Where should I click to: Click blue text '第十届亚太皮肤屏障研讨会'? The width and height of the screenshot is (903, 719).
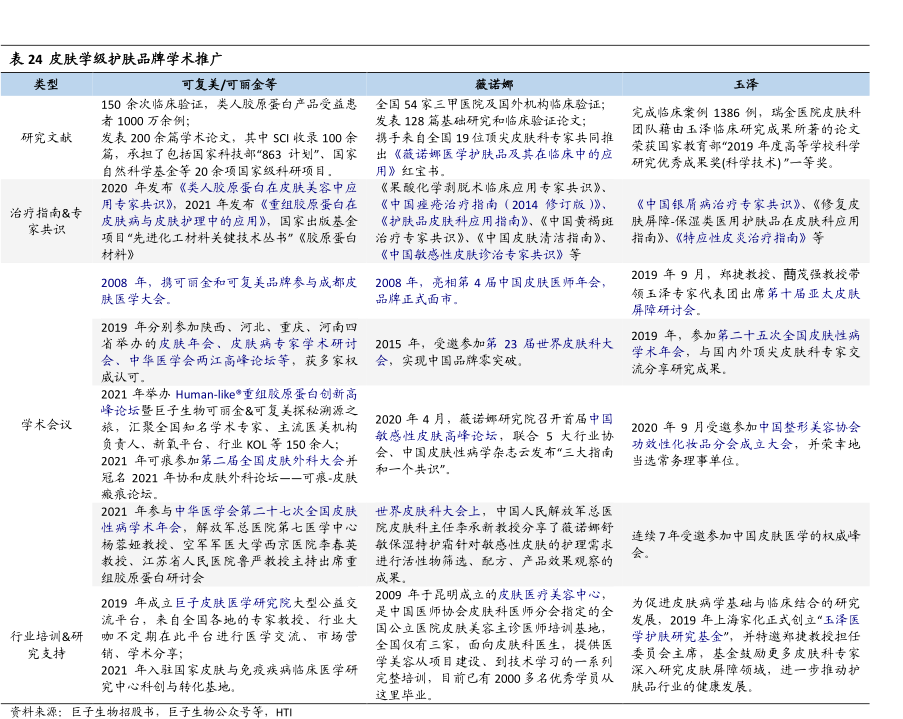746,301
